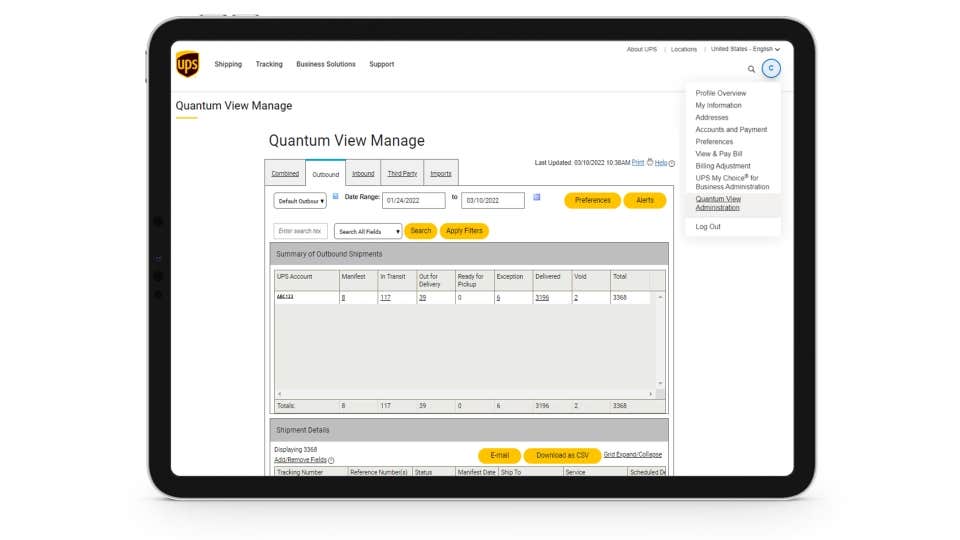Expand the Default Outbound view dropdown

pos(300,201)
